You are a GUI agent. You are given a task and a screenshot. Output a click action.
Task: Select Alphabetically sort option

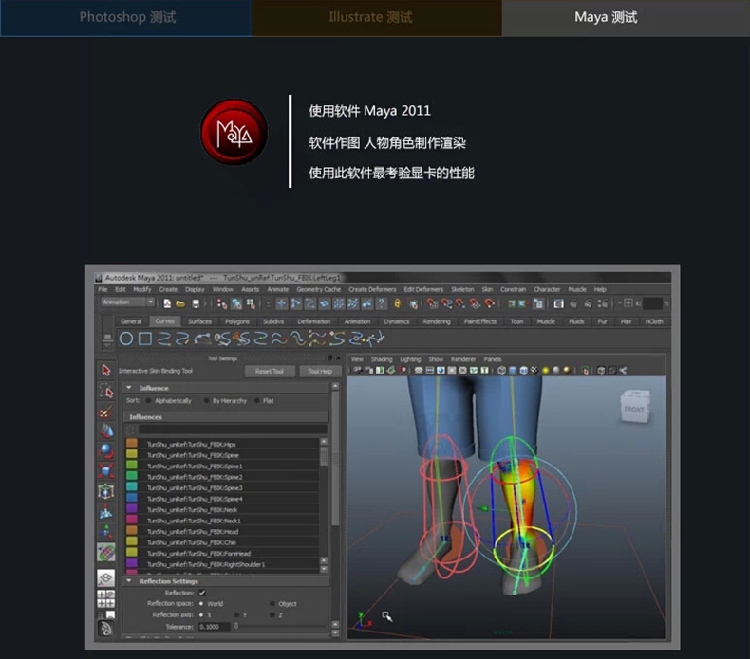click(x=149, y=400)
